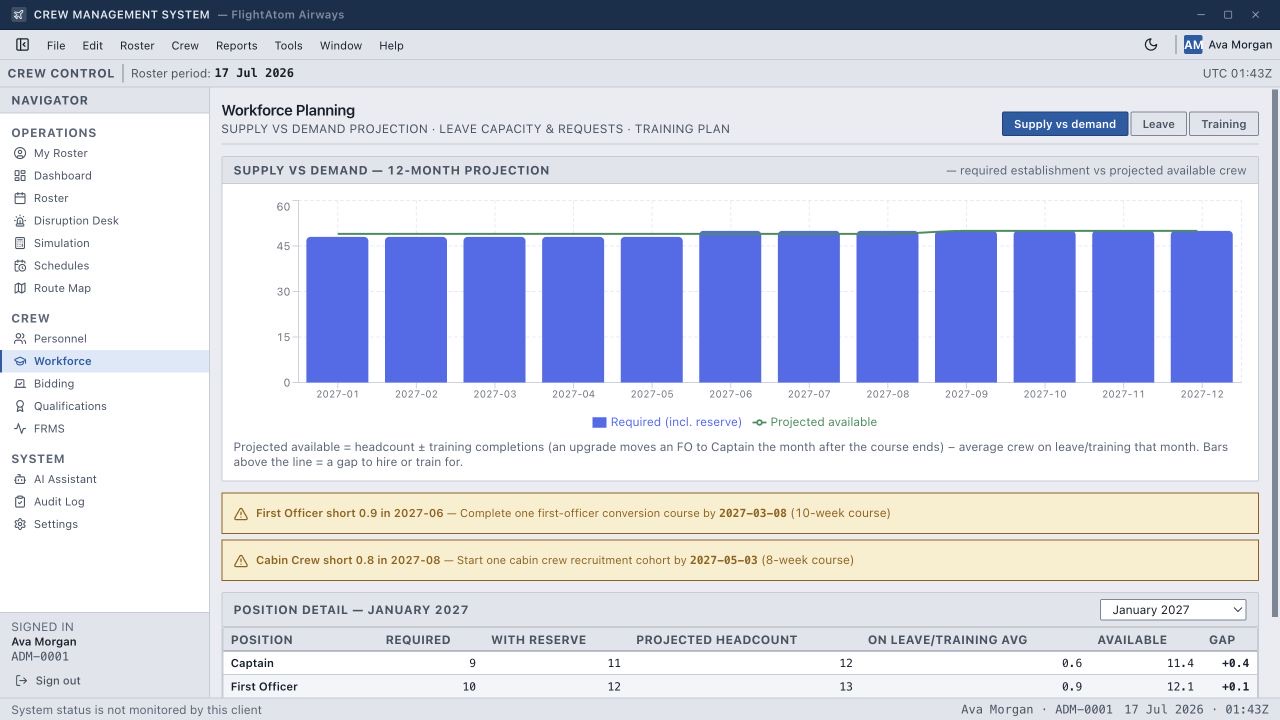The width and height of the screenshot is (1280, 720).
Task: Open the Audit Log page
Action: [105, 502]
